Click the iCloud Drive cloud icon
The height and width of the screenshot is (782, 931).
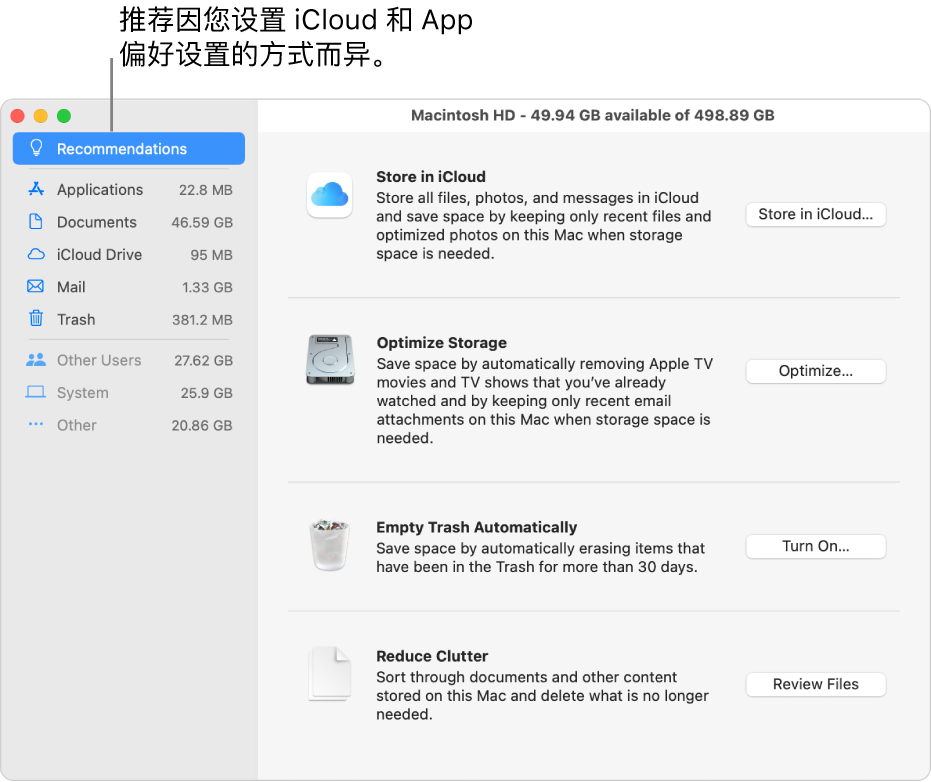pyautogui.click(x=36, y=254)
